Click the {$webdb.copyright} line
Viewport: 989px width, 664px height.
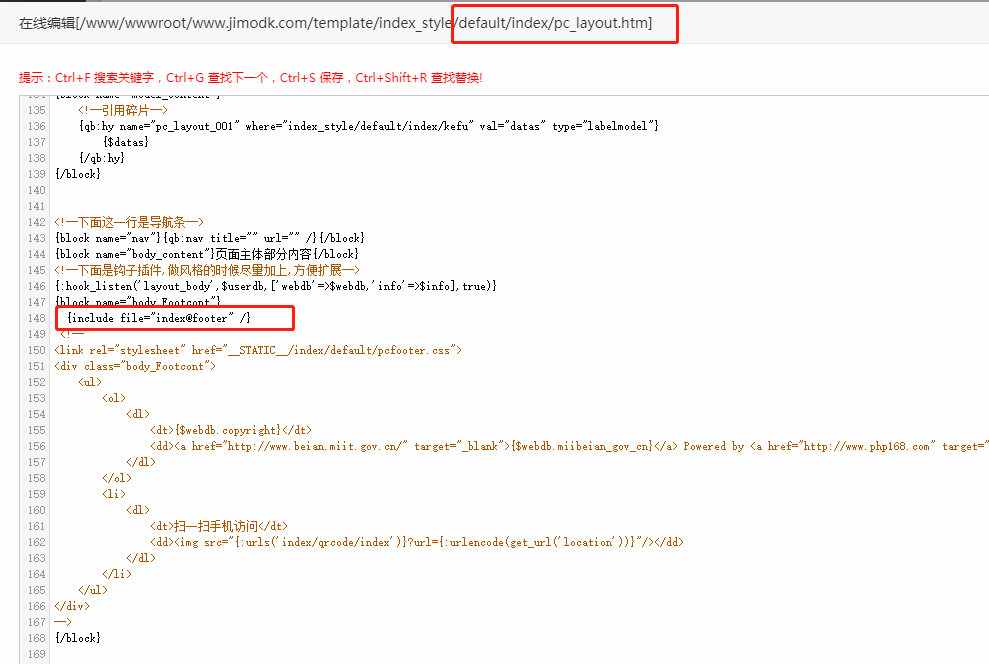click(x=231, y=430)
